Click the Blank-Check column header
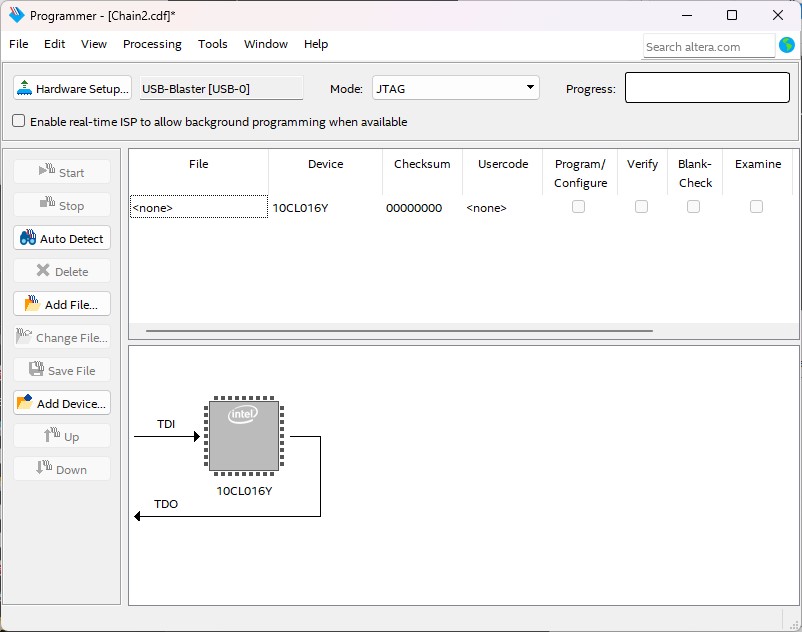The height and width of the screenshot is (632, 802). tap(695, 173)
